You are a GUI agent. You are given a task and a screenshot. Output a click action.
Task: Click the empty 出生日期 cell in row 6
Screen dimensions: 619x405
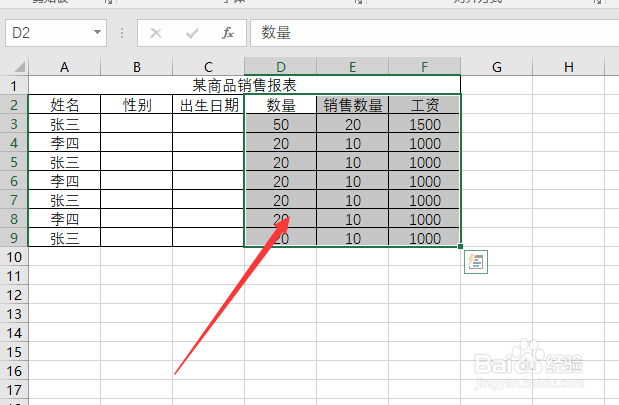pos(208,181)
